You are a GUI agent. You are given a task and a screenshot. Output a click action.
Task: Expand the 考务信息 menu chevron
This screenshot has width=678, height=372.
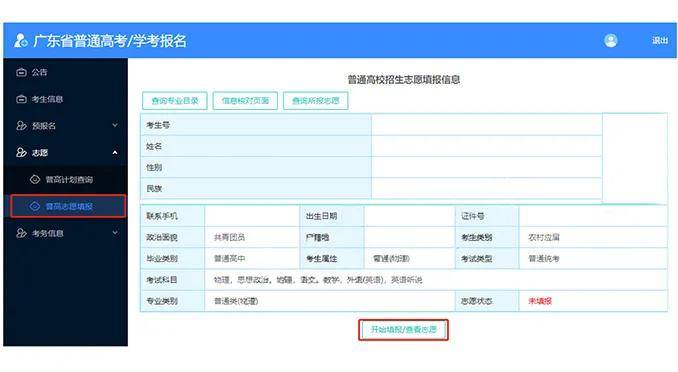[x=115, y=233]
